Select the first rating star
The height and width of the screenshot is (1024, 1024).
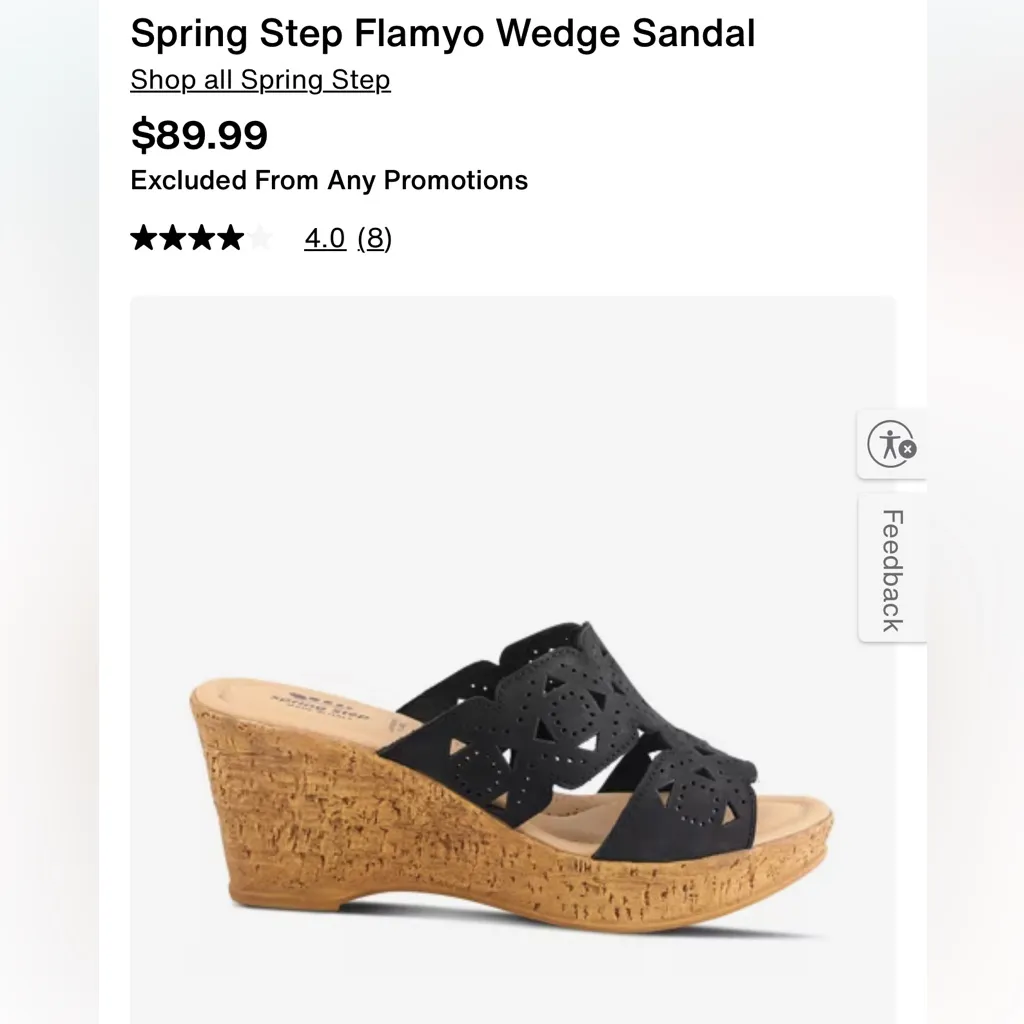coord(143,238)
